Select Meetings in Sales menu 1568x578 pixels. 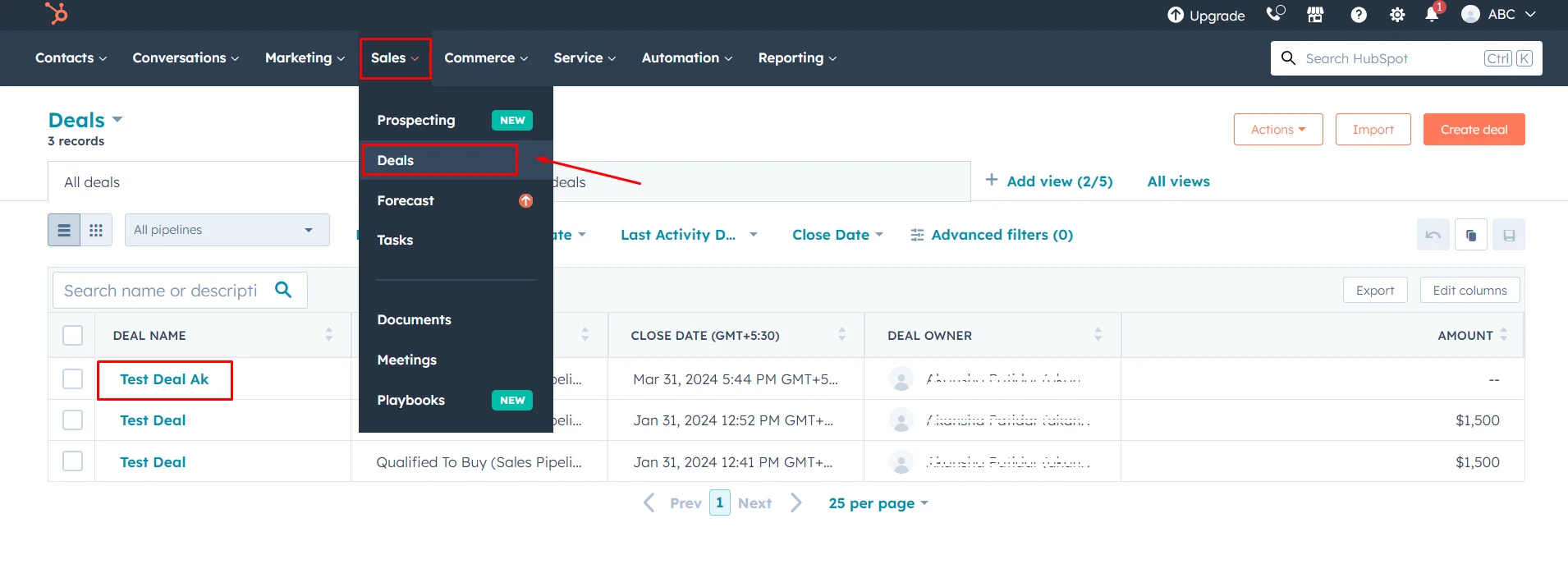coord(456,360)
